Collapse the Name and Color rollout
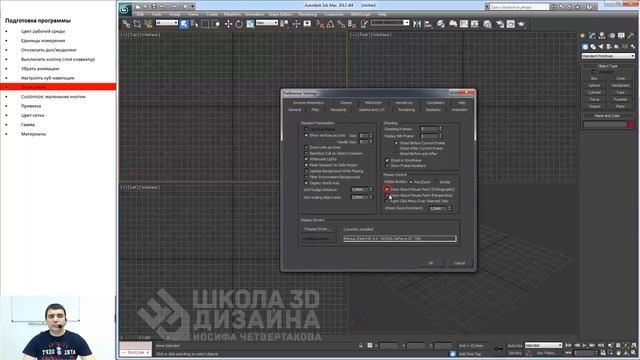Screen dimensions: 640x360 608,116
